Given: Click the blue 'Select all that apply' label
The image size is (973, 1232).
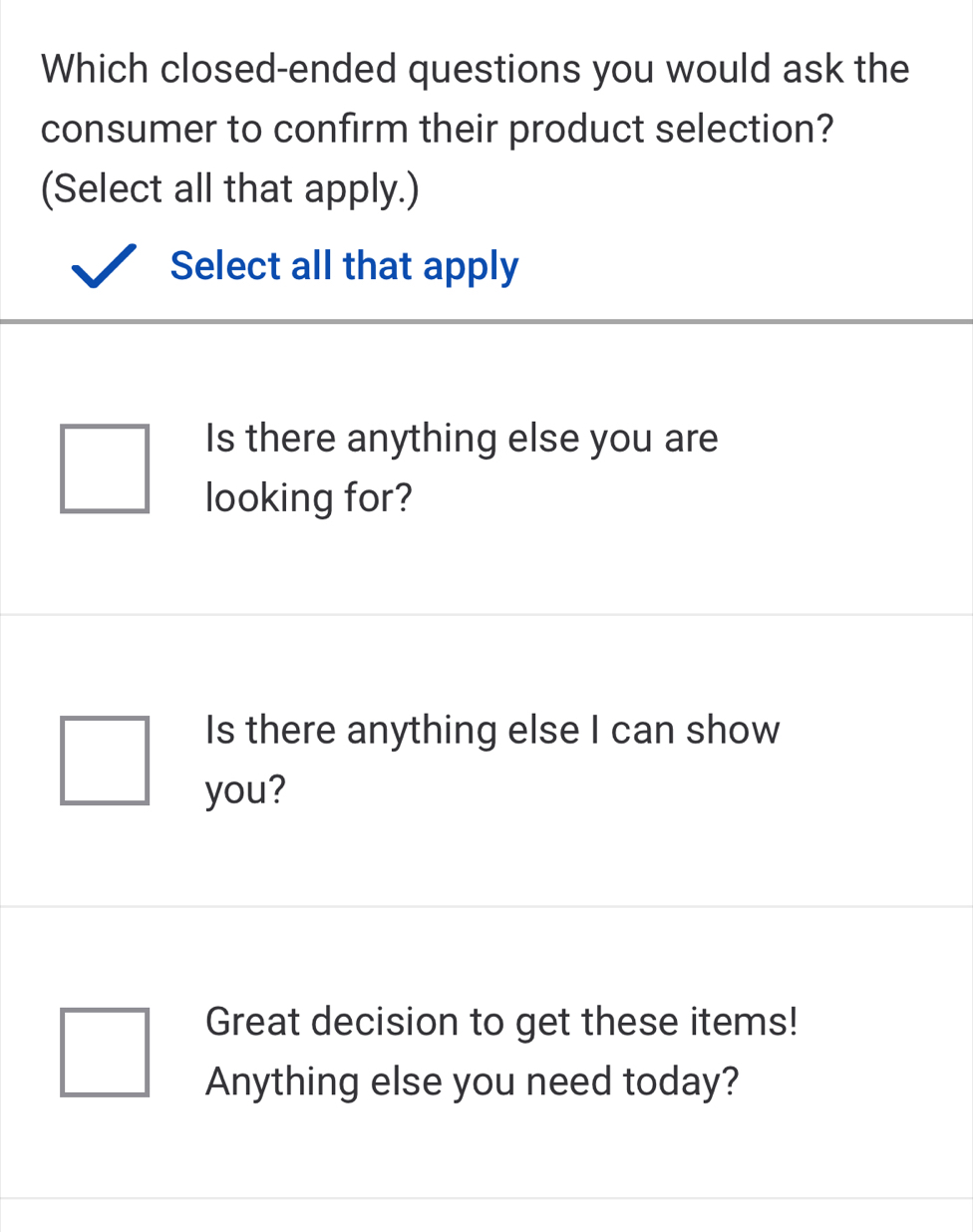Looking at the screenshot, I should (x=344, y=266).
